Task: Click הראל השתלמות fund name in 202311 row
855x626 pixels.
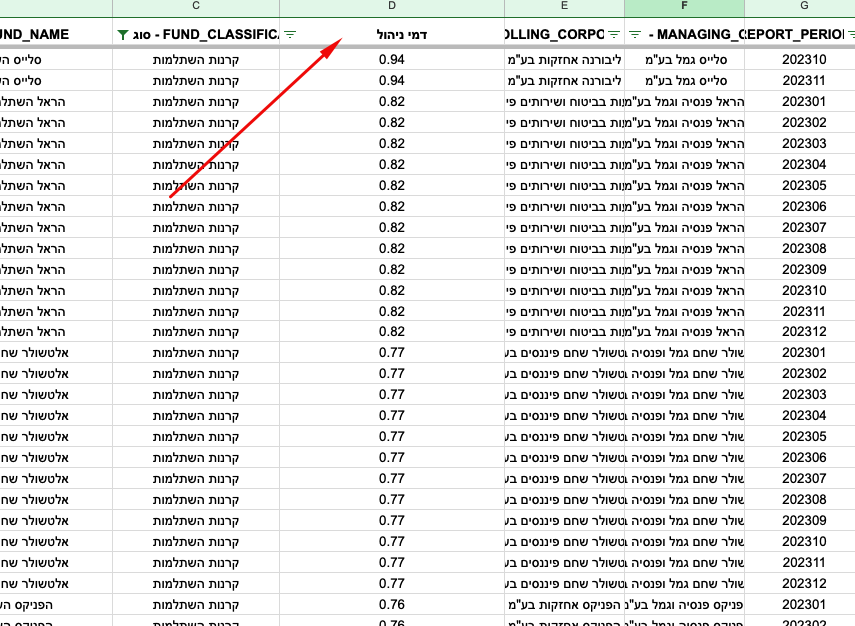Action: tap(56, 311)
